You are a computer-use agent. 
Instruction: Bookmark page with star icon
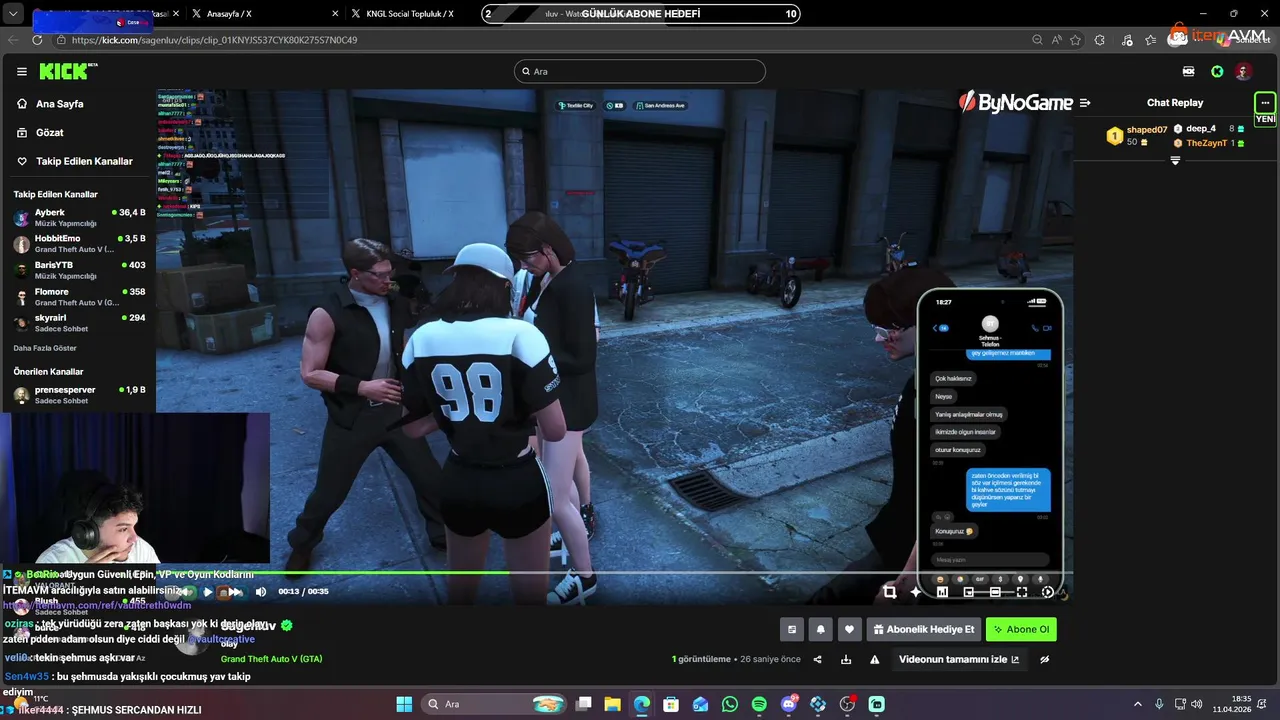tap(1076, 40)
